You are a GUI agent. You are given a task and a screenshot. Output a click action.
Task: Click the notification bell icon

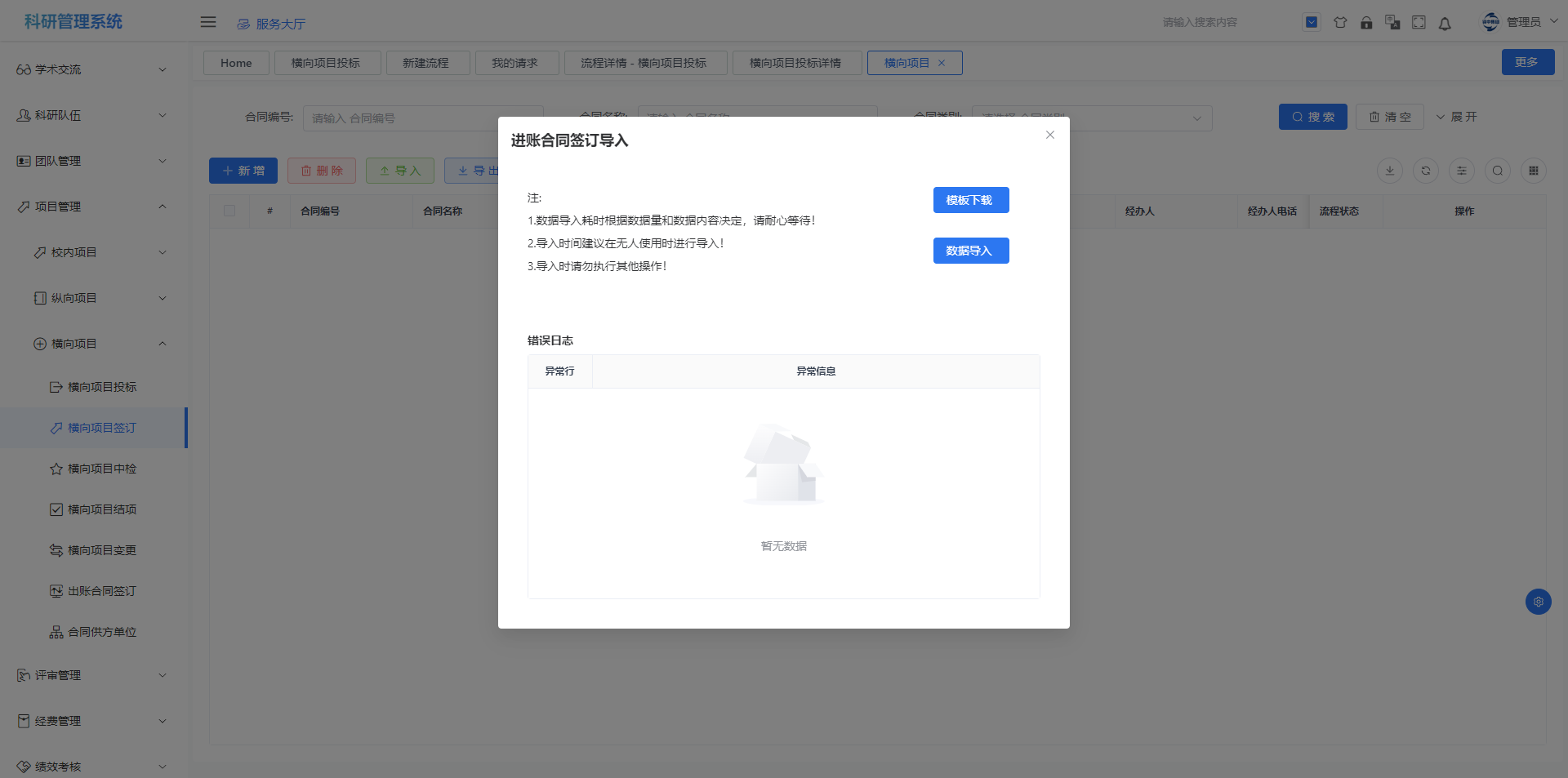coord(1445,23)
